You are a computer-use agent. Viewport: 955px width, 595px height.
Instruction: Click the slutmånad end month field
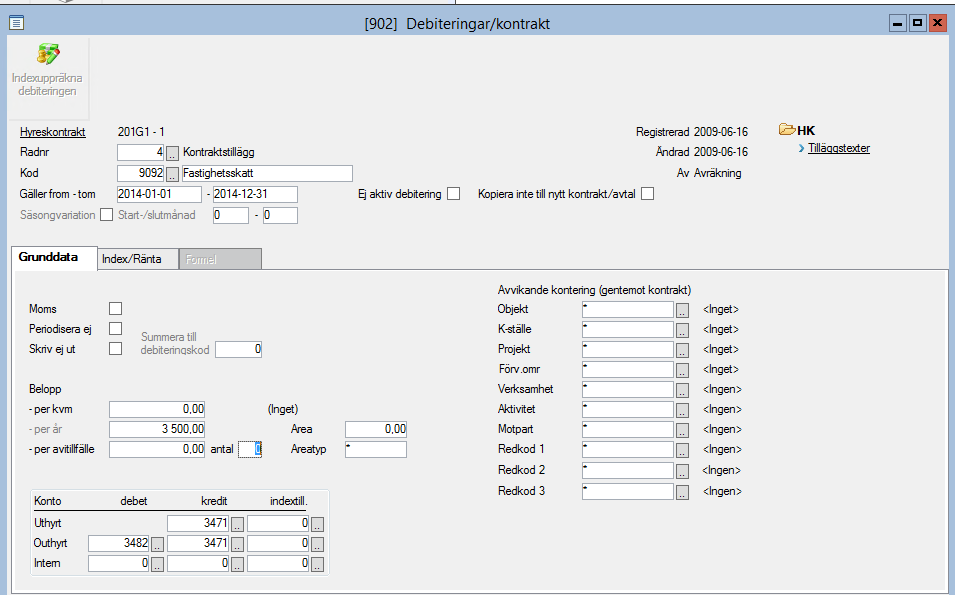[280, 216]
